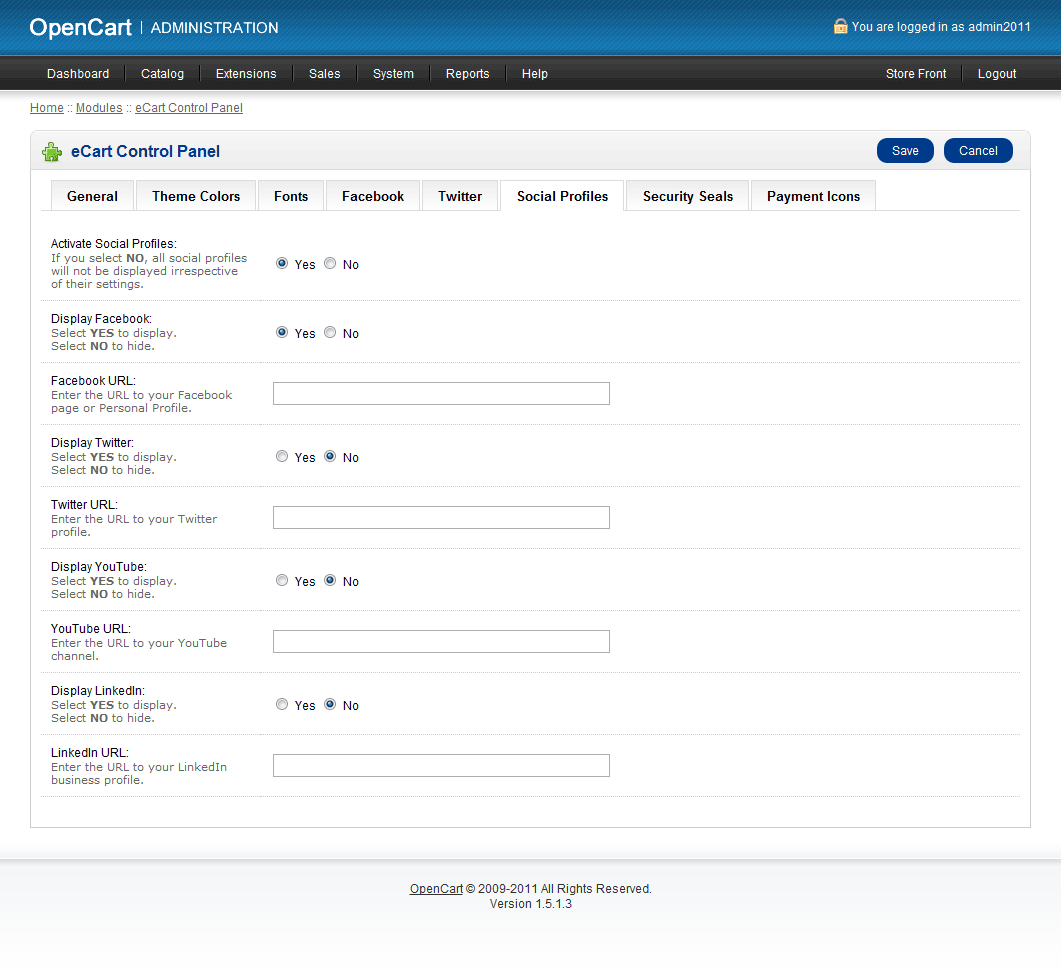The height and width of the screenshot is (970, 1061).
Task: Click the 'Twitter URL:' label
Action: (x=85, y=505)
